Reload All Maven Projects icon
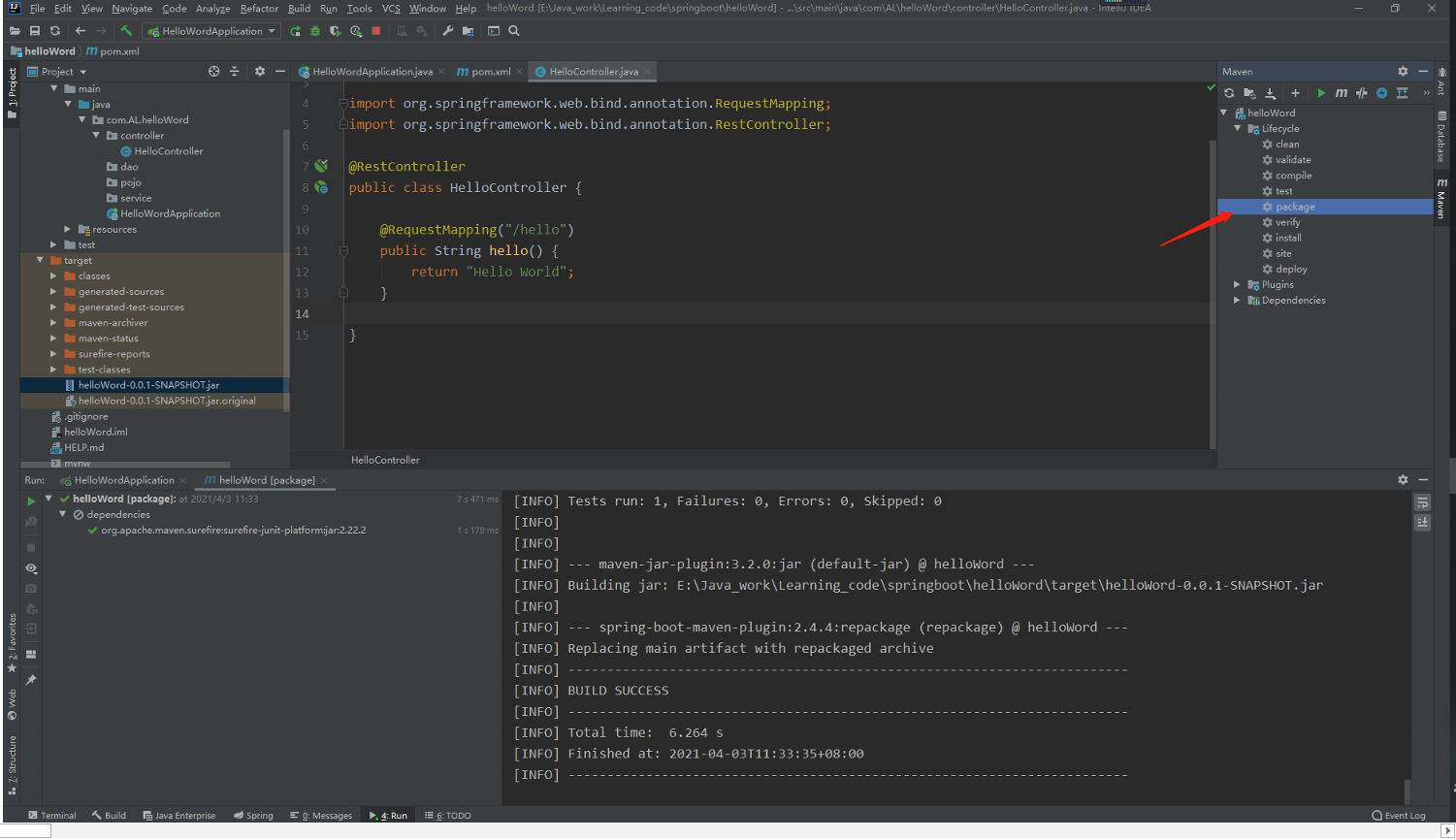Screen dimensions: 1456x840 coord(1229,93)
